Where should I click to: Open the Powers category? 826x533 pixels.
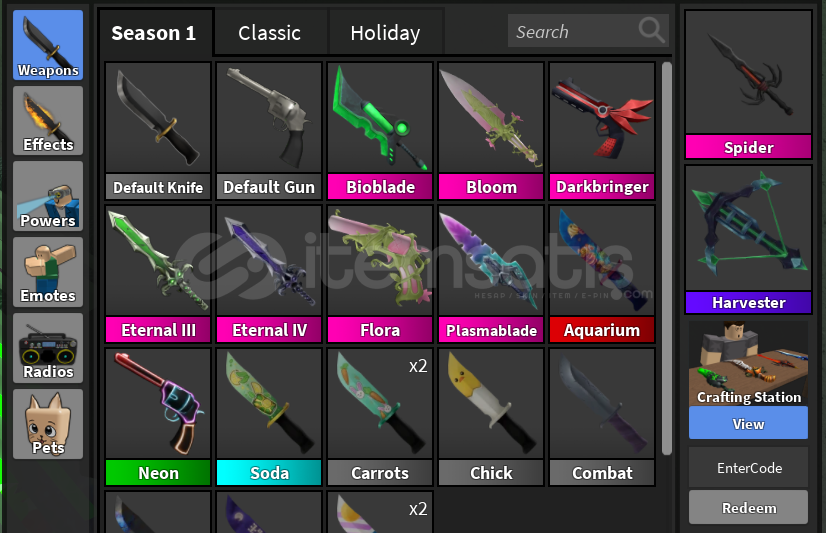click(x=48, y=196)
